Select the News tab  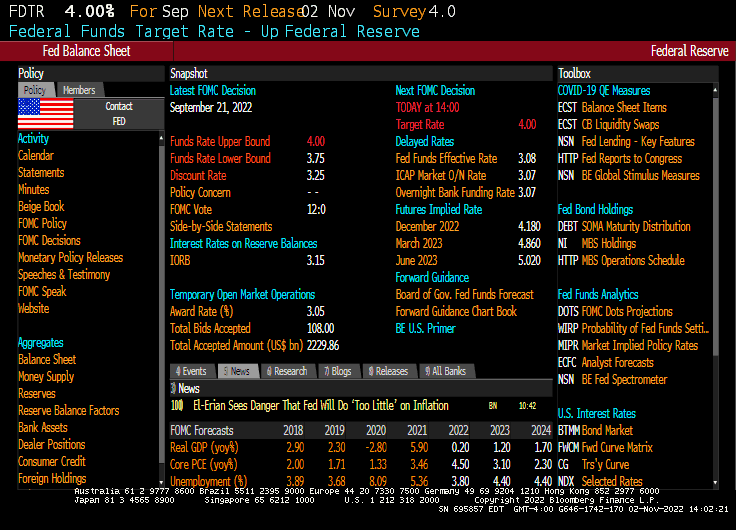pos(238,371)
